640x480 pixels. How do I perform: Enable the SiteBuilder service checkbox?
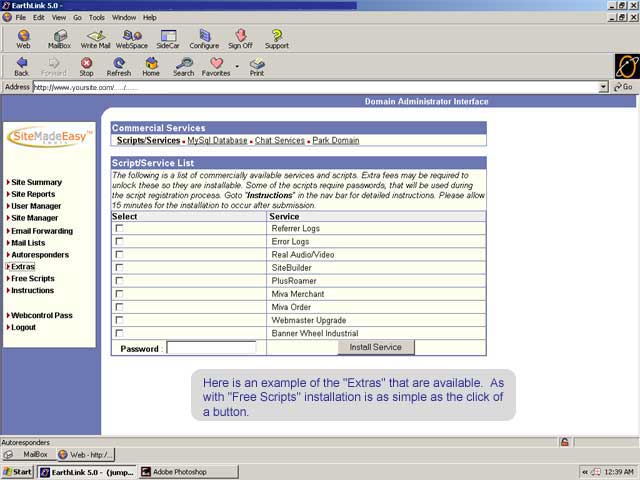point(120,268)
